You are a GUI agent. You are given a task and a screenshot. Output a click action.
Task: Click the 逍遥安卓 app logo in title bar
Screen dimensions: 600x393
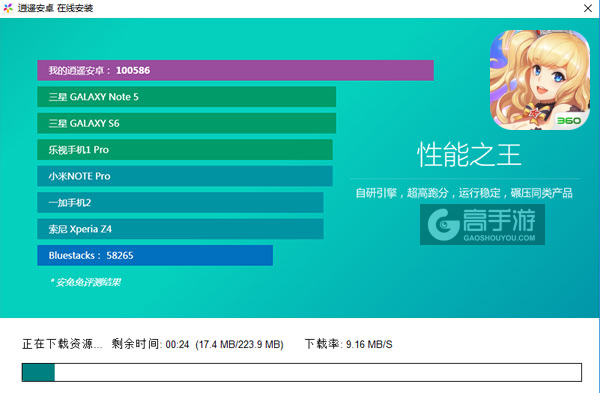(x=8, y=8)
